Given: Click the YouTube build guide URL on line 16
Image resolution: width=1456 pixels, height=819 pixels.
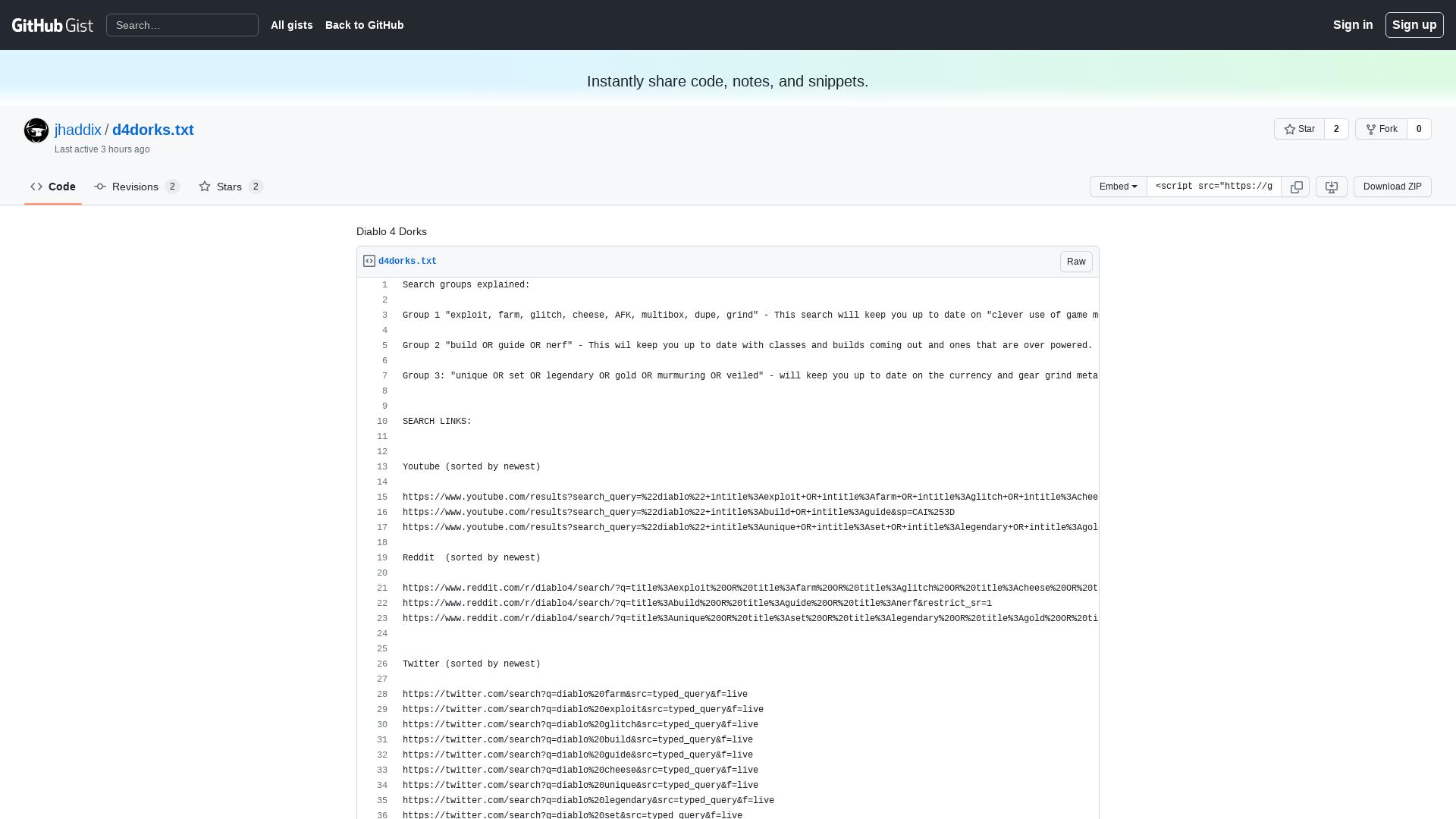Looking at the screenshot, I should [x=679, y=513].
